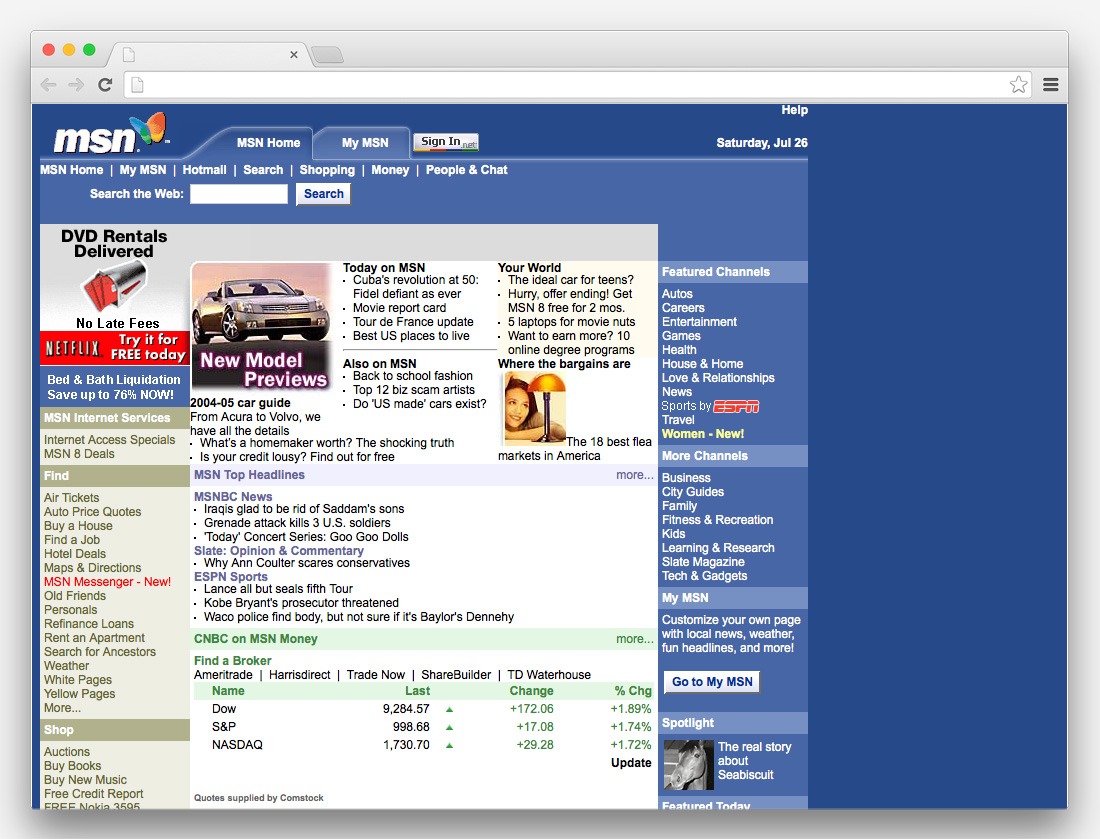Image resolution: width=1100 pixels, height=839 pixels.
Task: Click the MSN butterfly logo
Action: tap(111, 133)
